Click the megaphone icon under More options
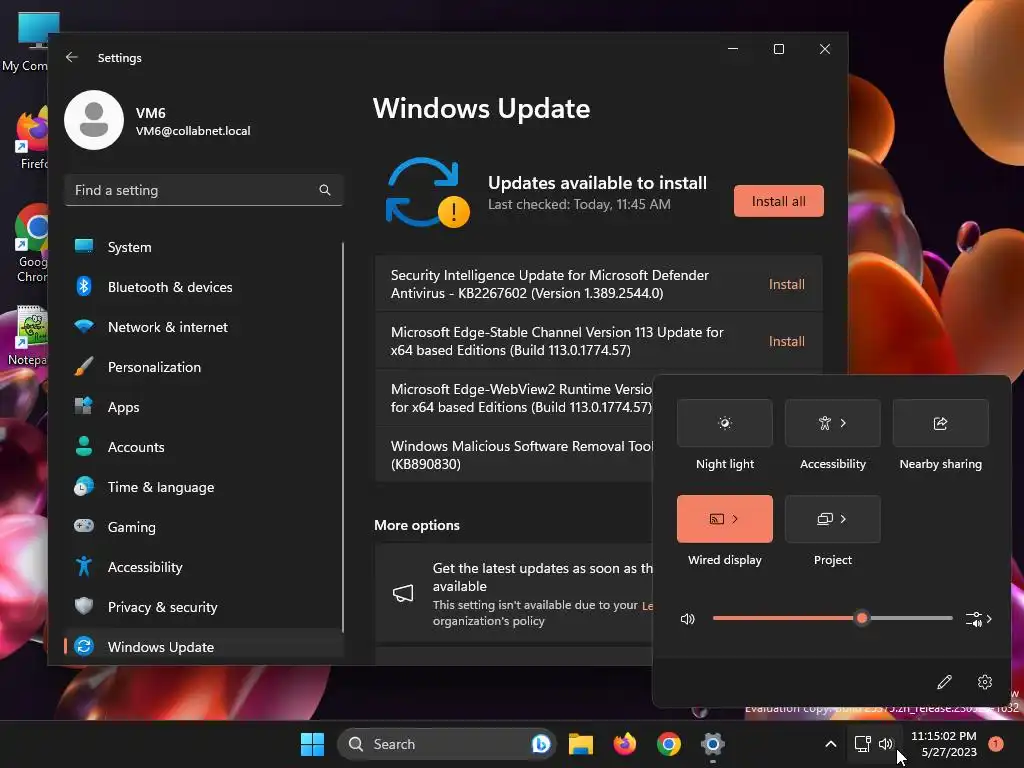Image resolution: width=1024 pixels, height=768 pixels. click(x=403, y=593)
